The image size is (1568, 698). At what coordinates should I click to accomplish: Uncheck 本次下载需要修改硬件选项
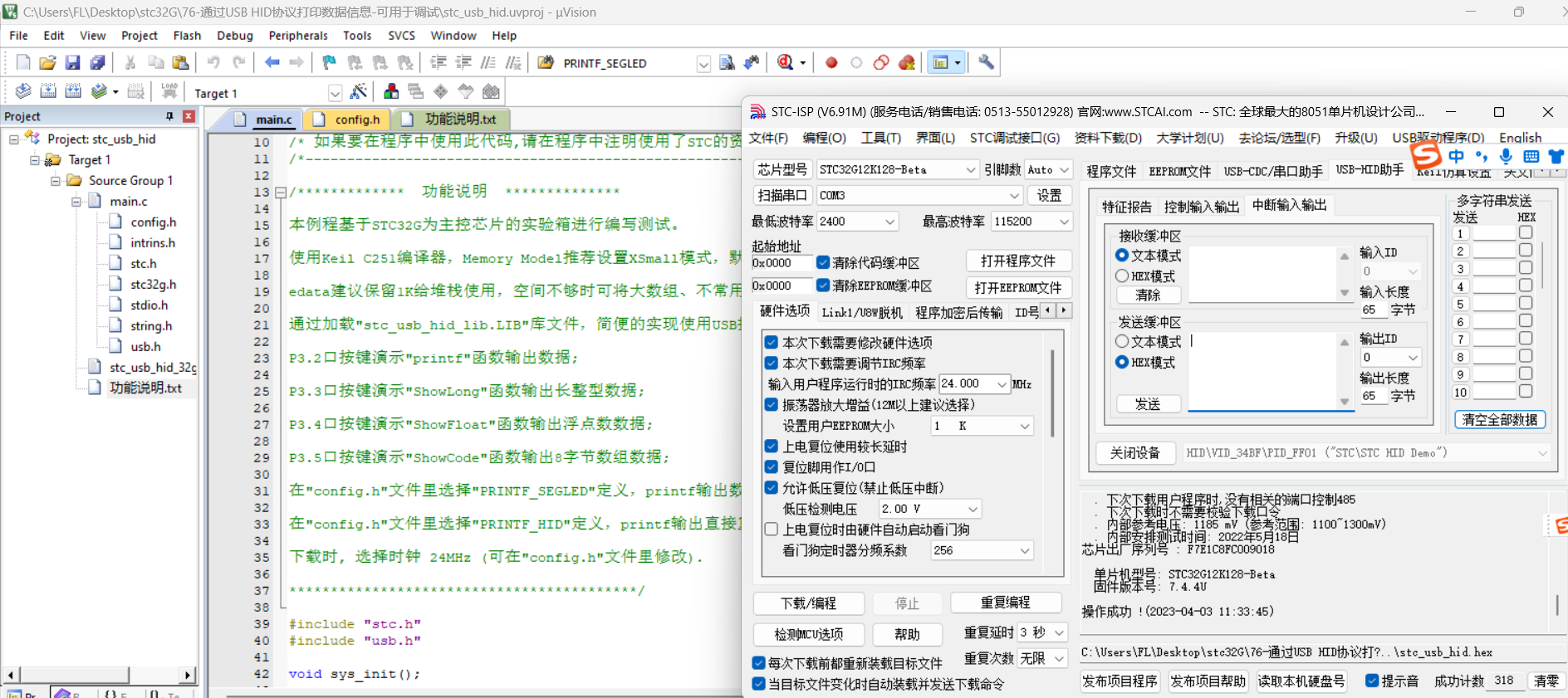click(x=772, y=342)
